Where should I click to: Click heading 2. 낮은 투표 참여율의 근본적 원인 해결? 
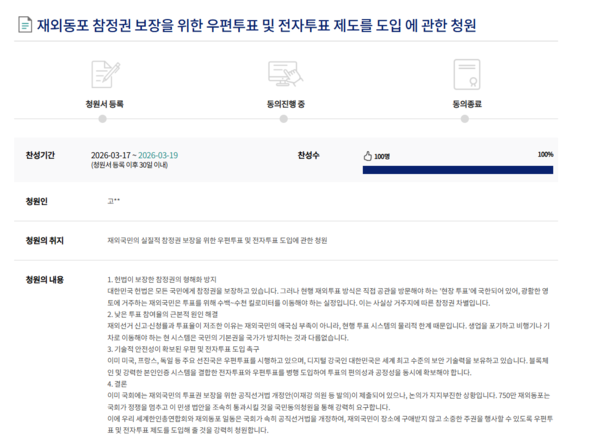tap(163, 314)
